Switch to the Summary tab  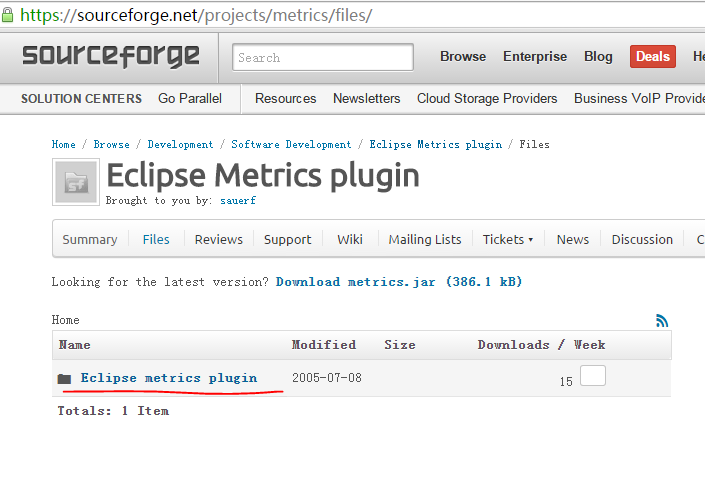[x=90, y=240]
